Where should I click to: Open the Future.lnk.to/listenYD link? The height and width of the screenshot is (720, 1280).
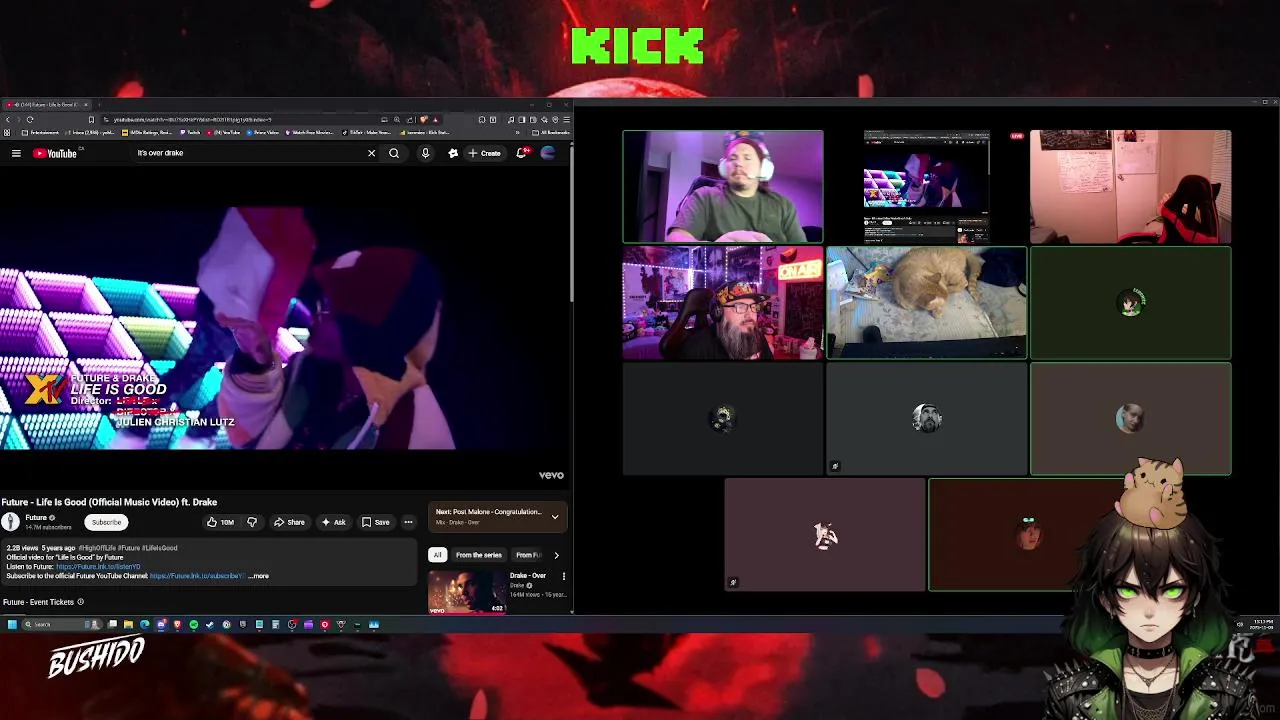(98, 567)
